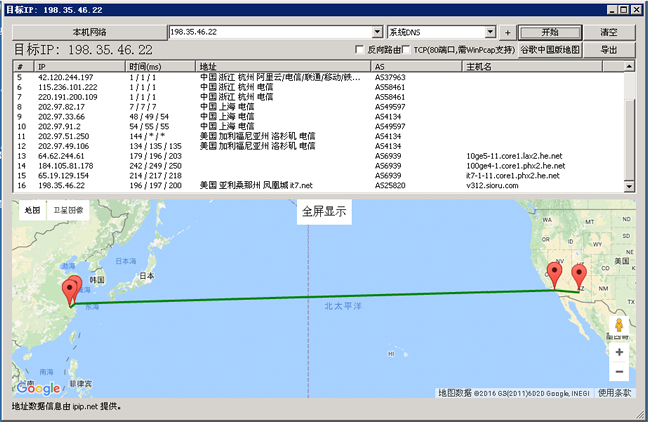Zoom in on the map
648x422 pixels.
tap(619, 352)
